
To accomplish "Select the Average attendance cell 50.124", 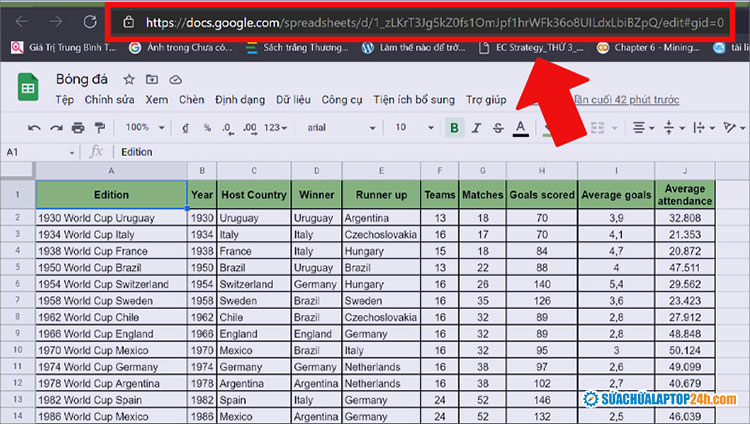I will click(684, 350).
